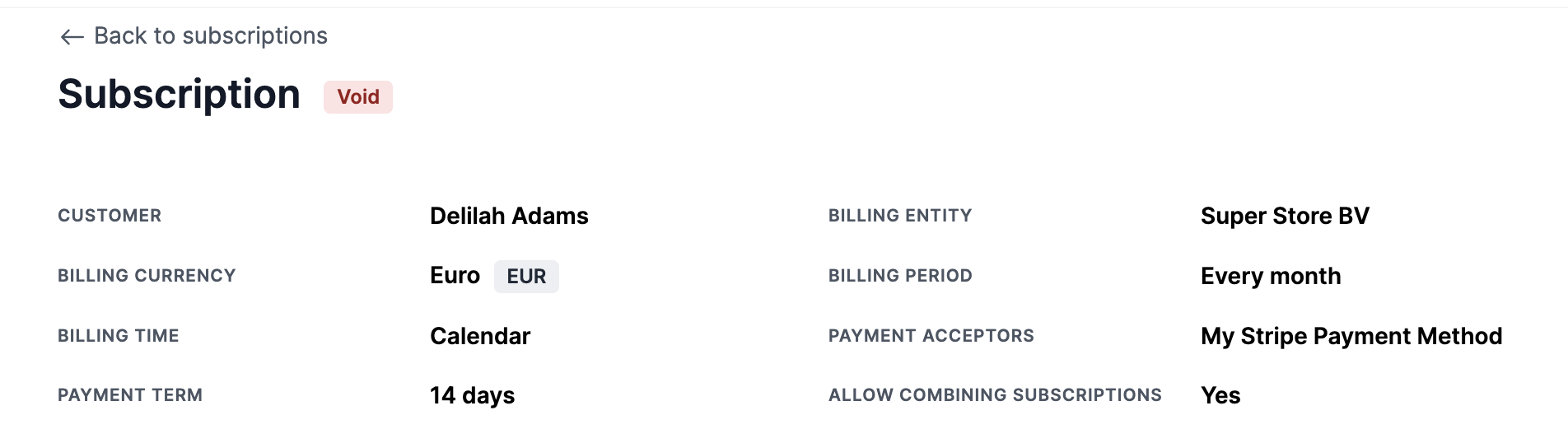Click the Subscription page heading
Viewport: 1568px width, 443px height.
click(179, 94)
